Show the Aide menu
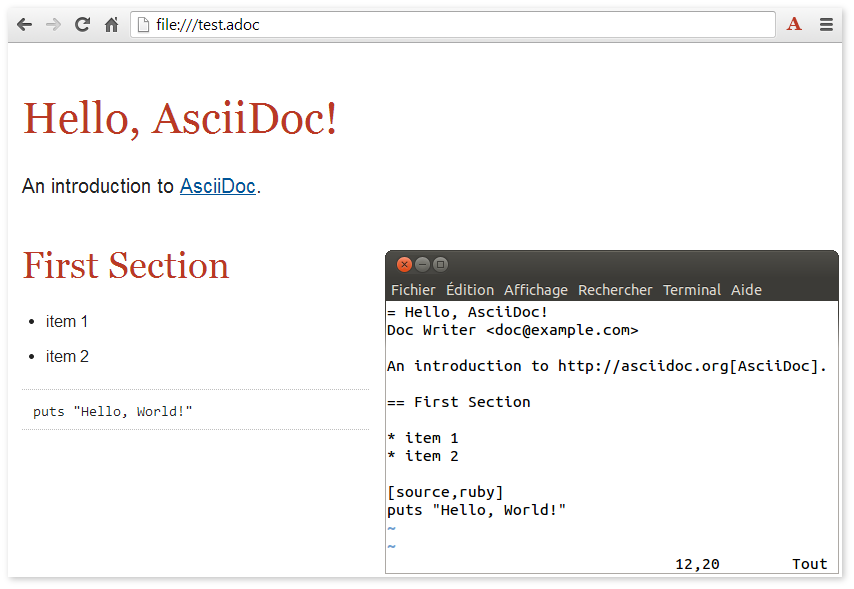Screen dimensions: 854x589 pos(746,290)
